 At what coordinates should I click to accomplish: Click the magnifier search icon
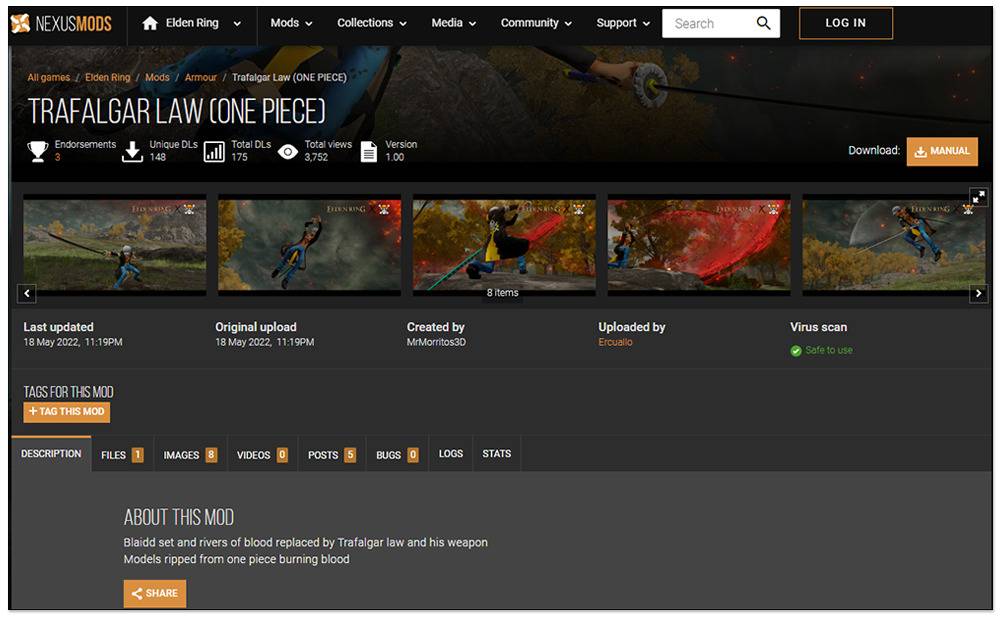click(763, 24)
